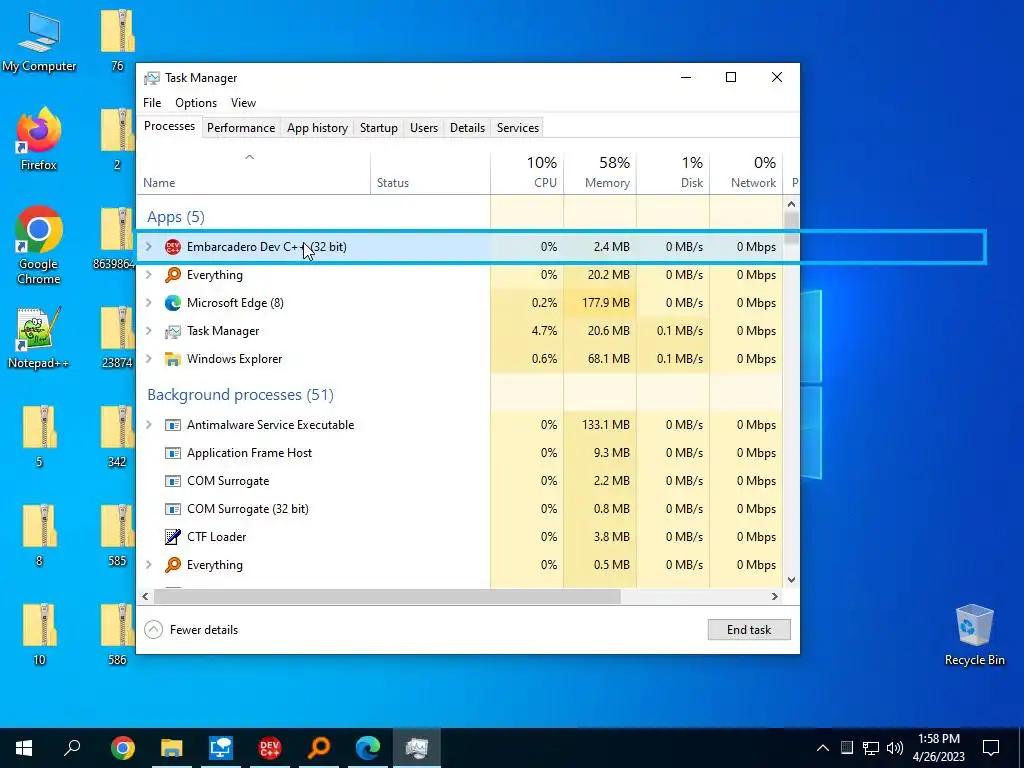
Task: Open File Explorer from the taskbar
Action: [172, 748]
